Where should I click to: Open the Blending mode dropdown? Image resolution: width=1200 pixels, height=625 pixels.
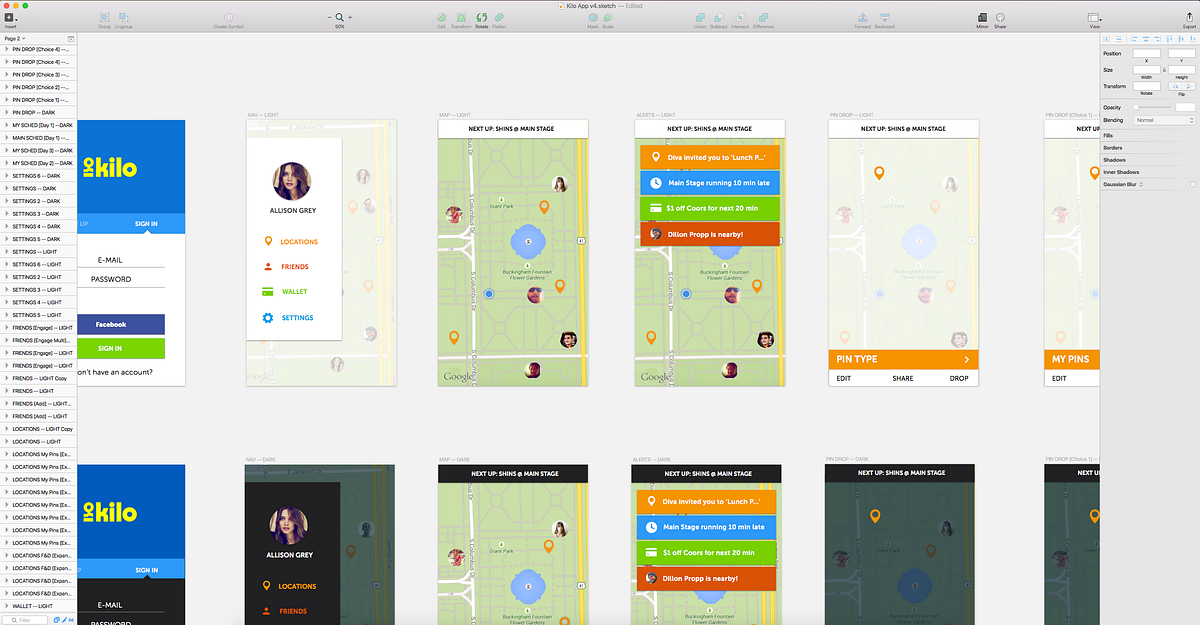tap(1164, 120)
